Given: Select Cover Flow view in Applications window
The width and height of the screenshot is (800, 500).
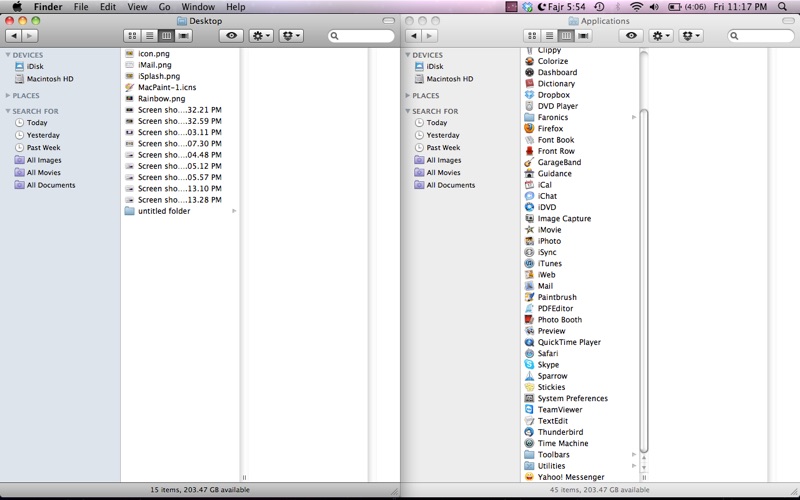Looking at the screenshot, I should tap(584, 36).
